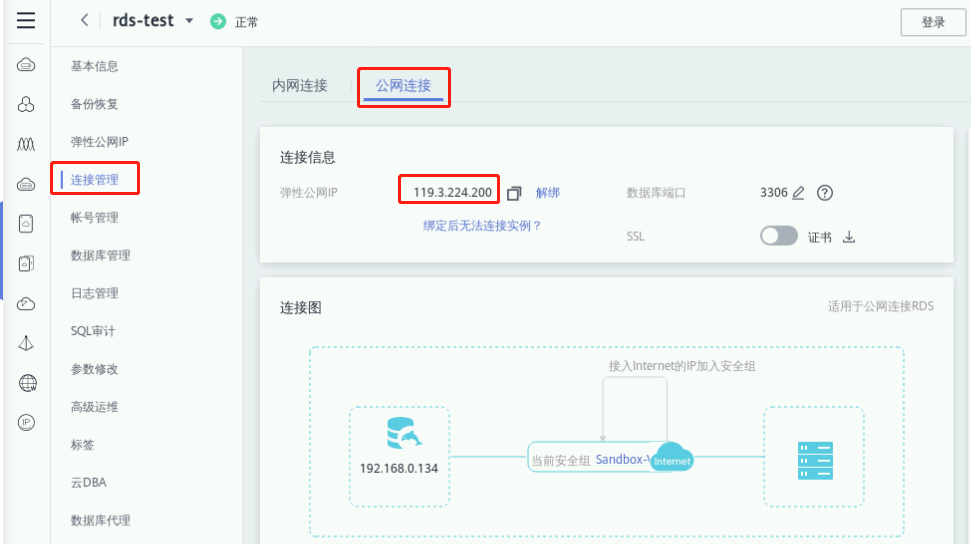The height and width of the screenshot is (544, 971).
Task: Open the cloud gauge sidebar icon
Action: (26, 304)
